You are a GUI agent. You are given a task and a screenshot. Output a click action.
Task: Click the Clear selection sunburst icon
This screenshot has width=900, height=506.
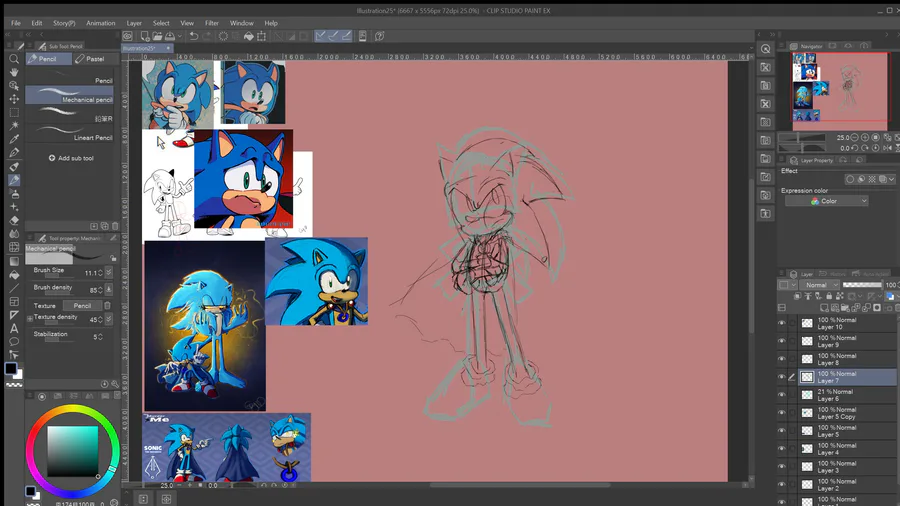(223, 36)
